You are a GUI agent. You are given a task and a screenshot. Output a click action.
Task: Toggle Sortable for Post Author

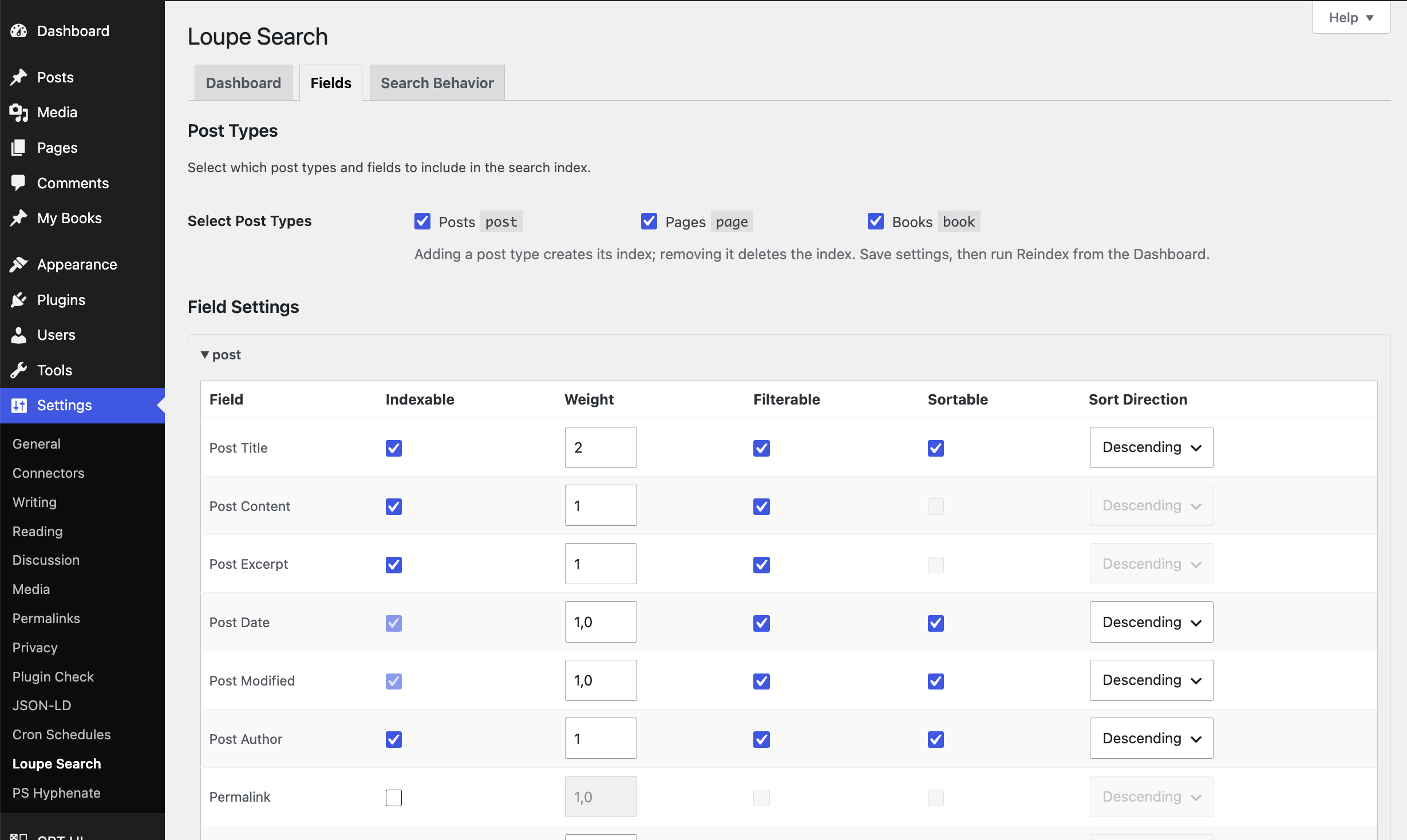[936, 739]
